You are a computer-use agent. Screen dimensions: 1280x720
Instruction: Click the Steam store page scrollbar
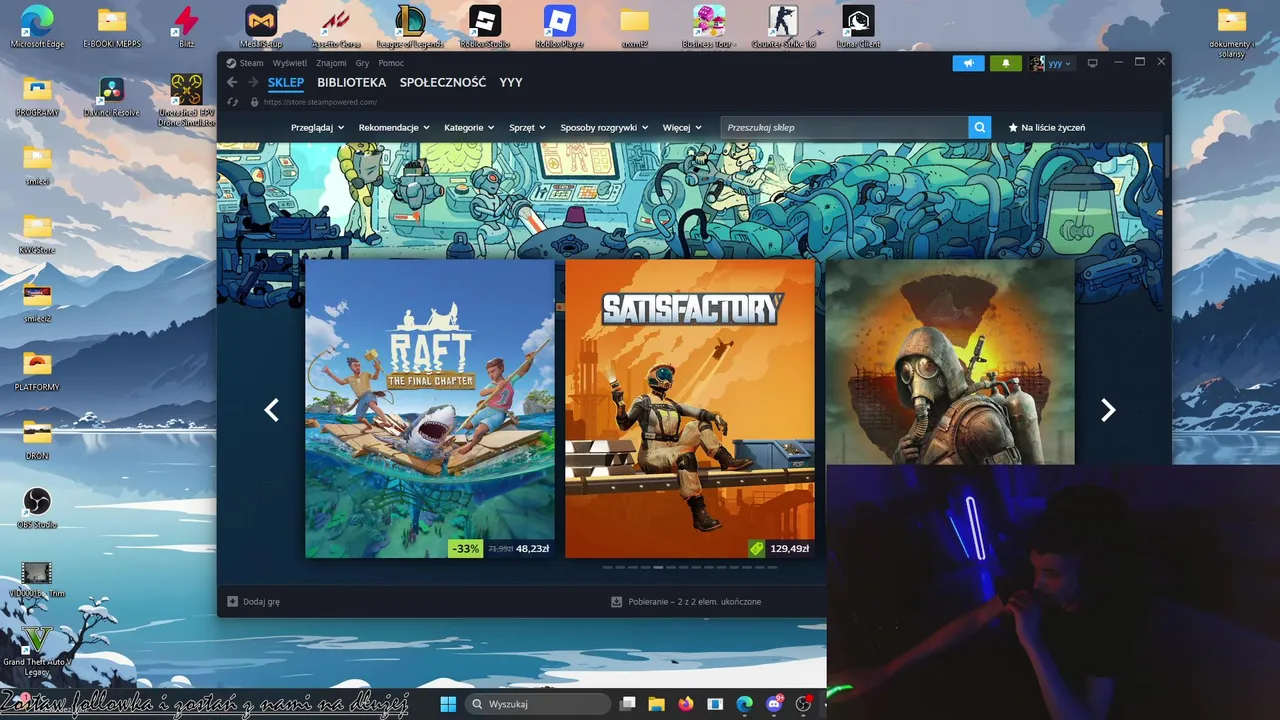tap(1166, 156)
